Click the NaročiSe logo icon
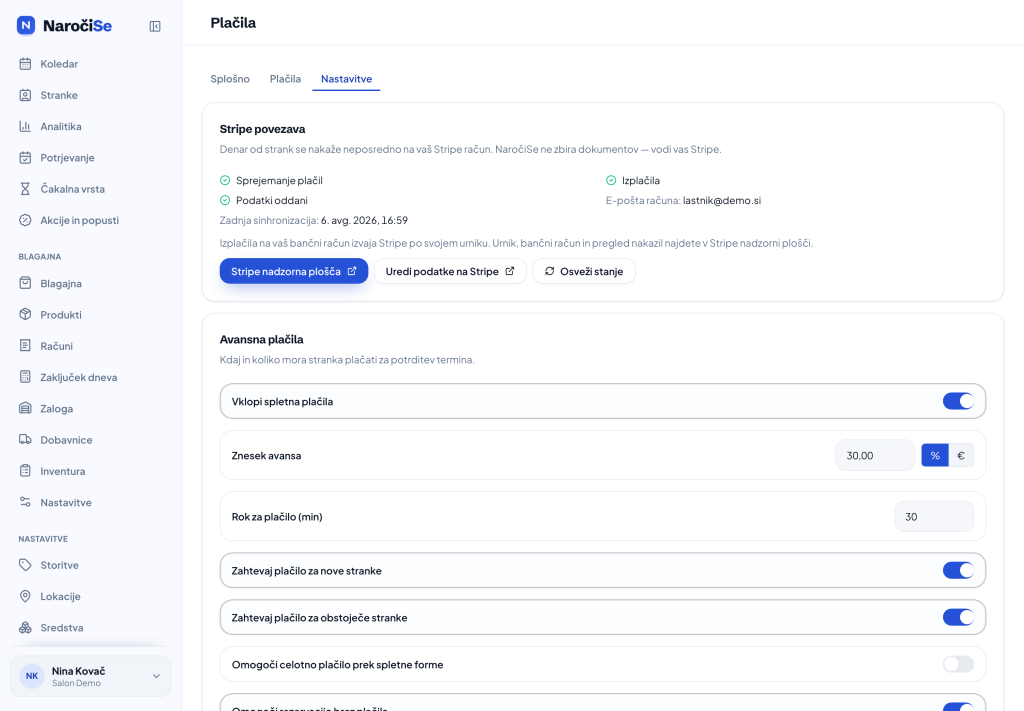The height and width of the screenshot is (711, 1024). [25, 25]
